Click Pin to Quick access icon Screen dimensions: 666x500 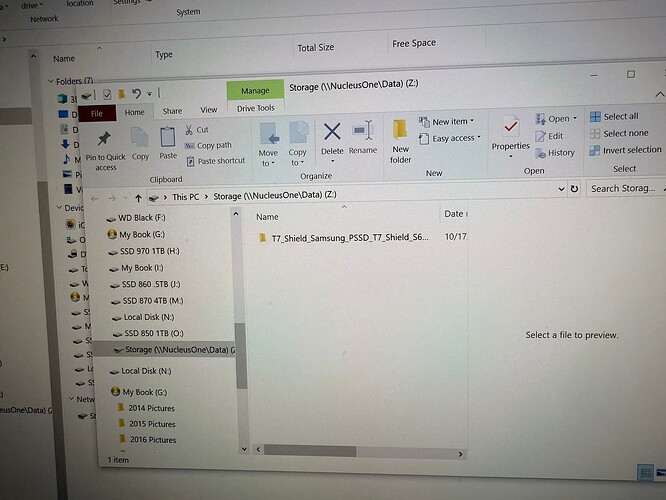click(104, 139)
